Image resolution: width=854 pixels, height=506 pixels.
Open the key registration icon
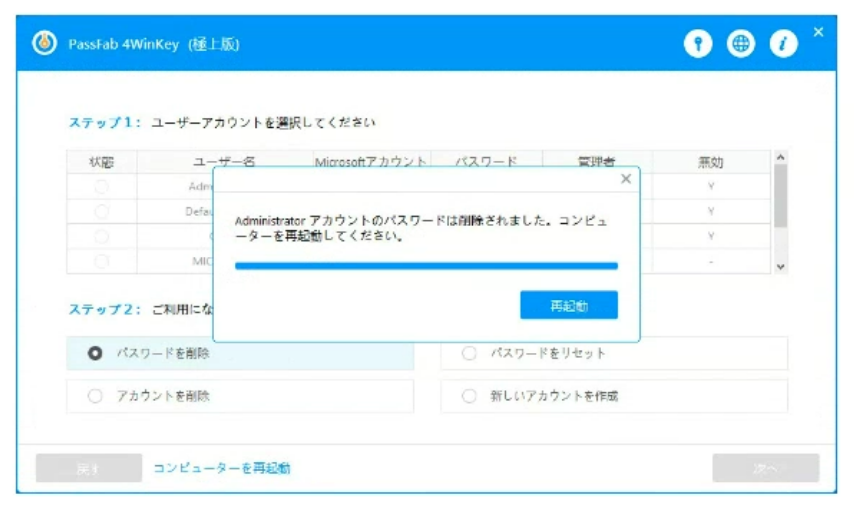click(x=698, y=43)
